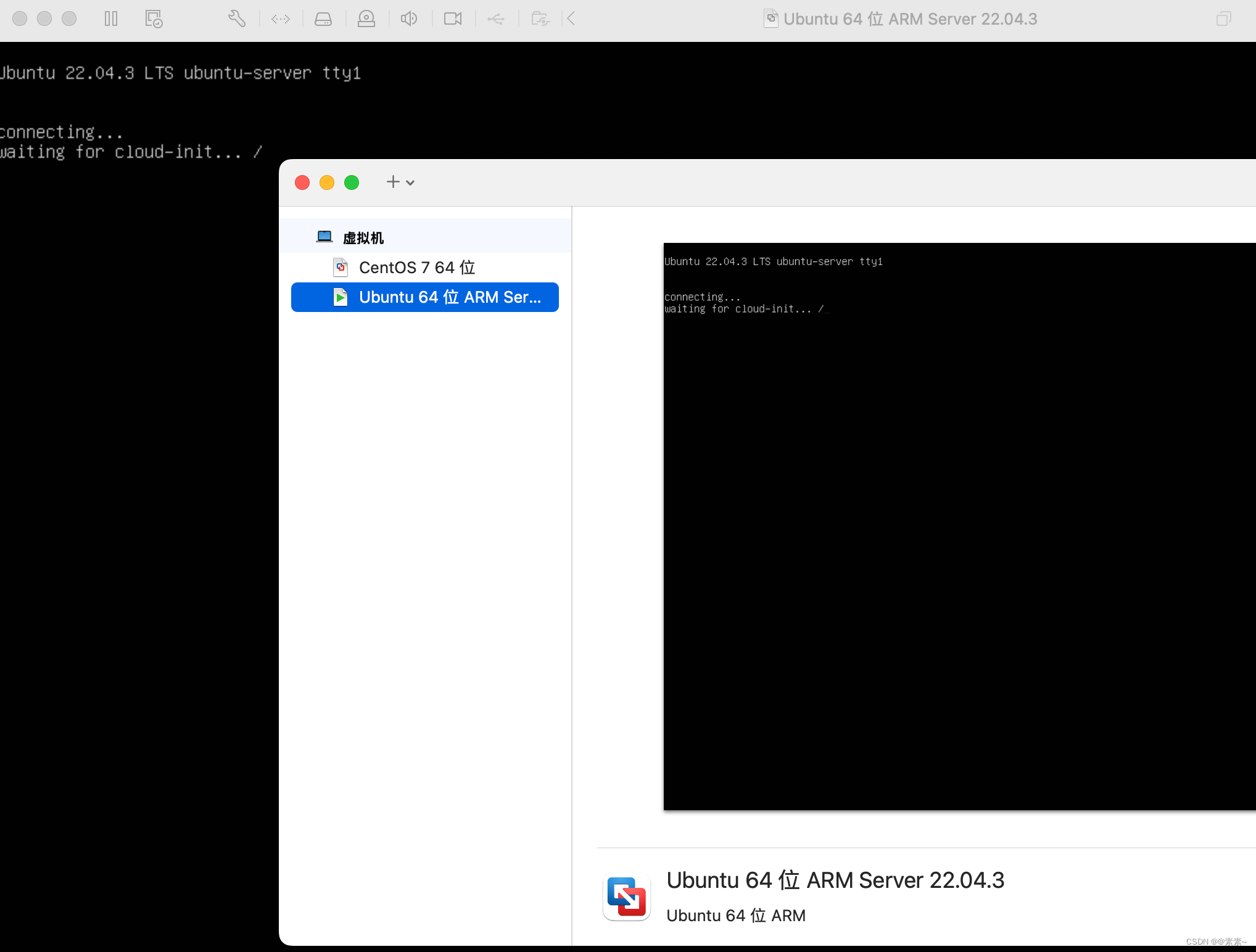Click the CD/DVD drive icon in toolbar
Image resolution: width=1256 pixels, height=952 pixels.
pos(366,19)
